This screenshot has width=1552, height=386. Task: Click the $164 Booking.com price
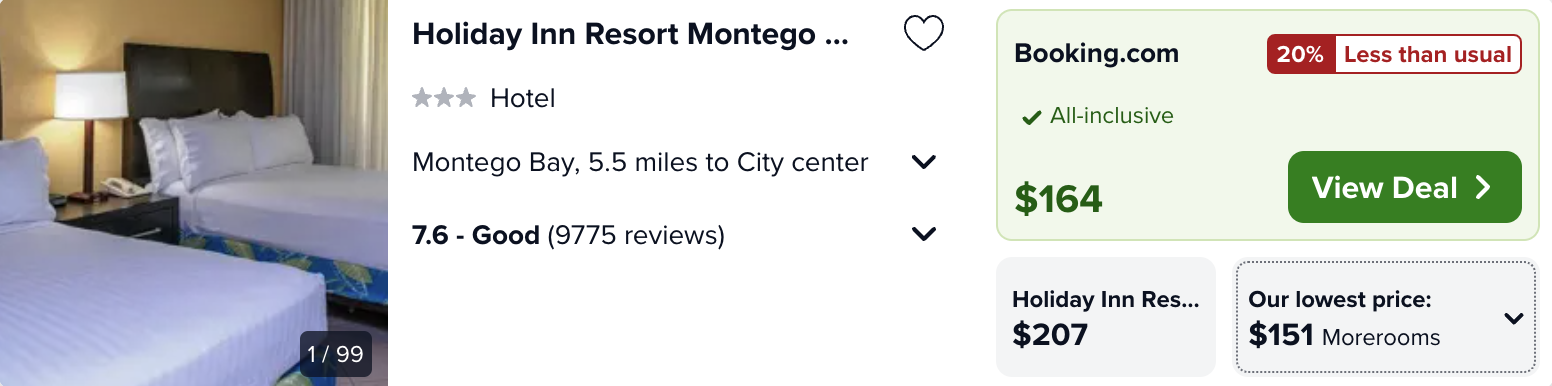point(1058,198)
